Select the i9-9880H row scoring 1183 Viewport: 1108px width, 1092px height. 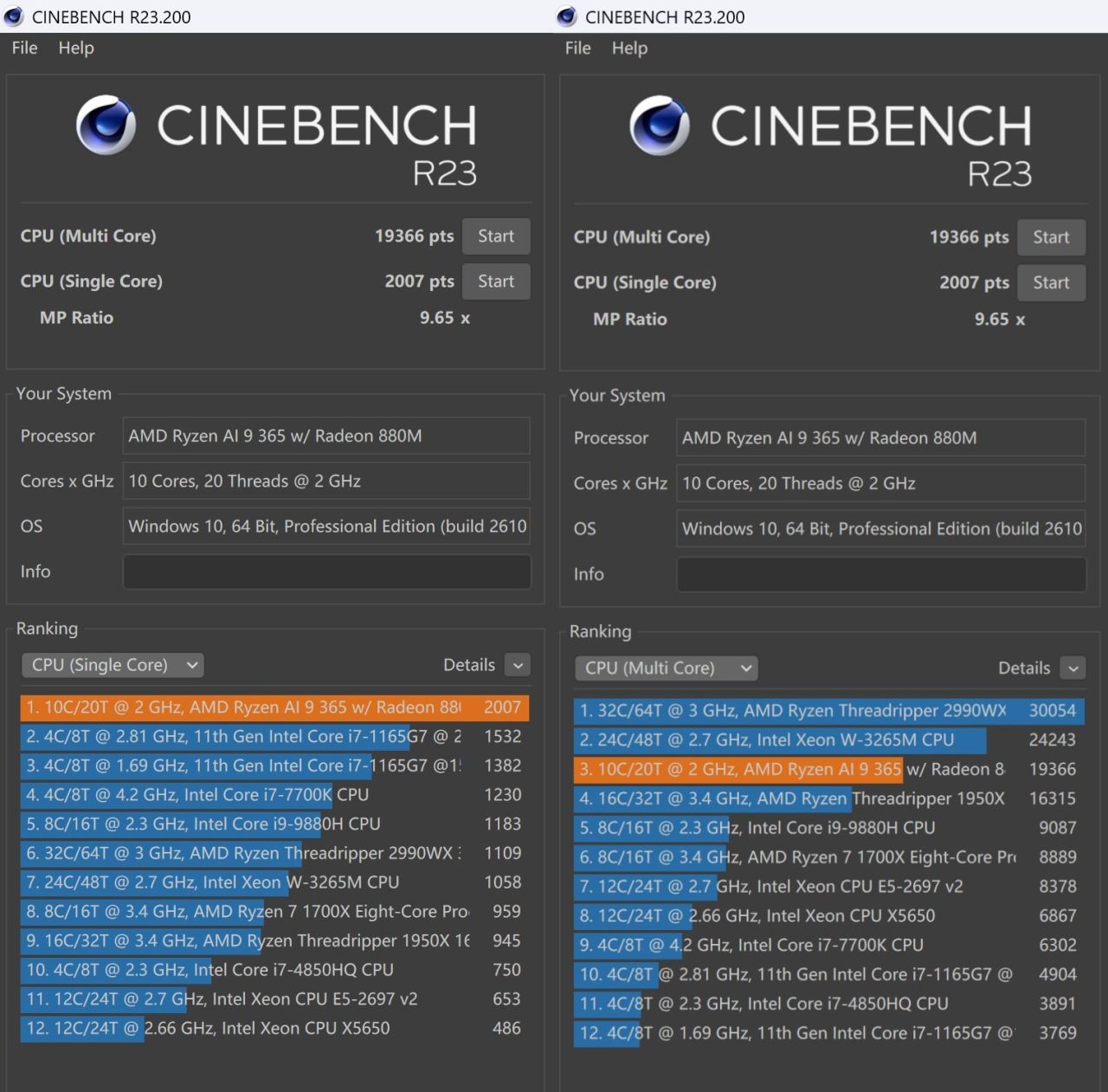274,824
